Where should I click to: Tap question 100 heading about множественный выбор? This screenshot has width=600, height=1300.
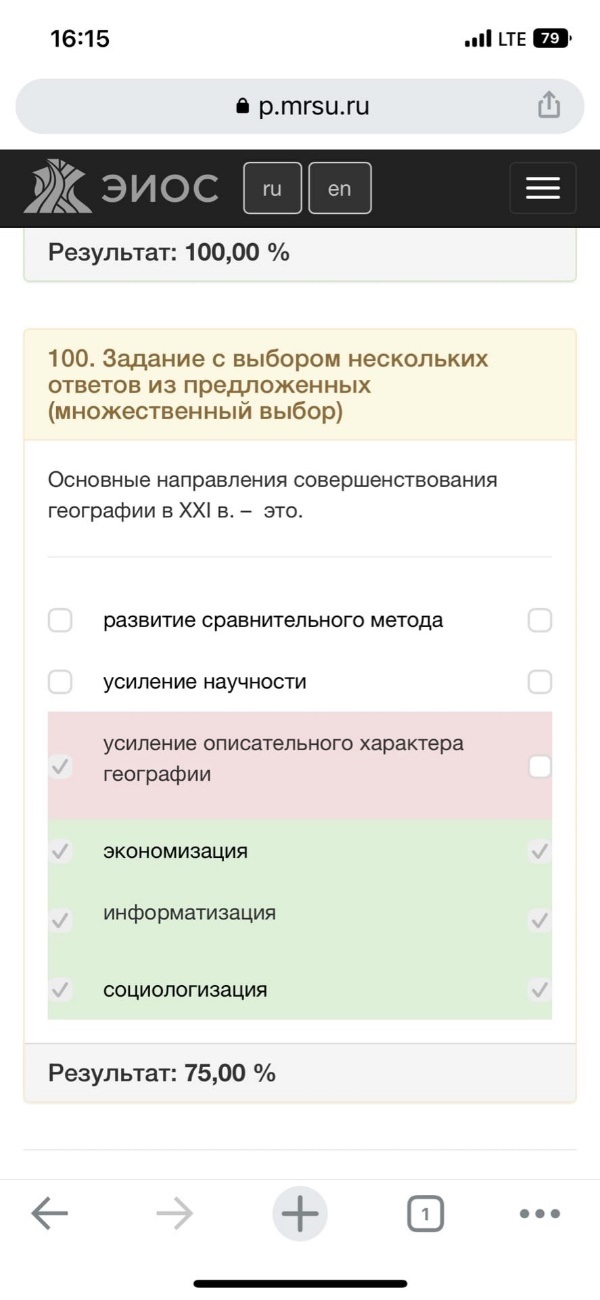pos(268,385)
